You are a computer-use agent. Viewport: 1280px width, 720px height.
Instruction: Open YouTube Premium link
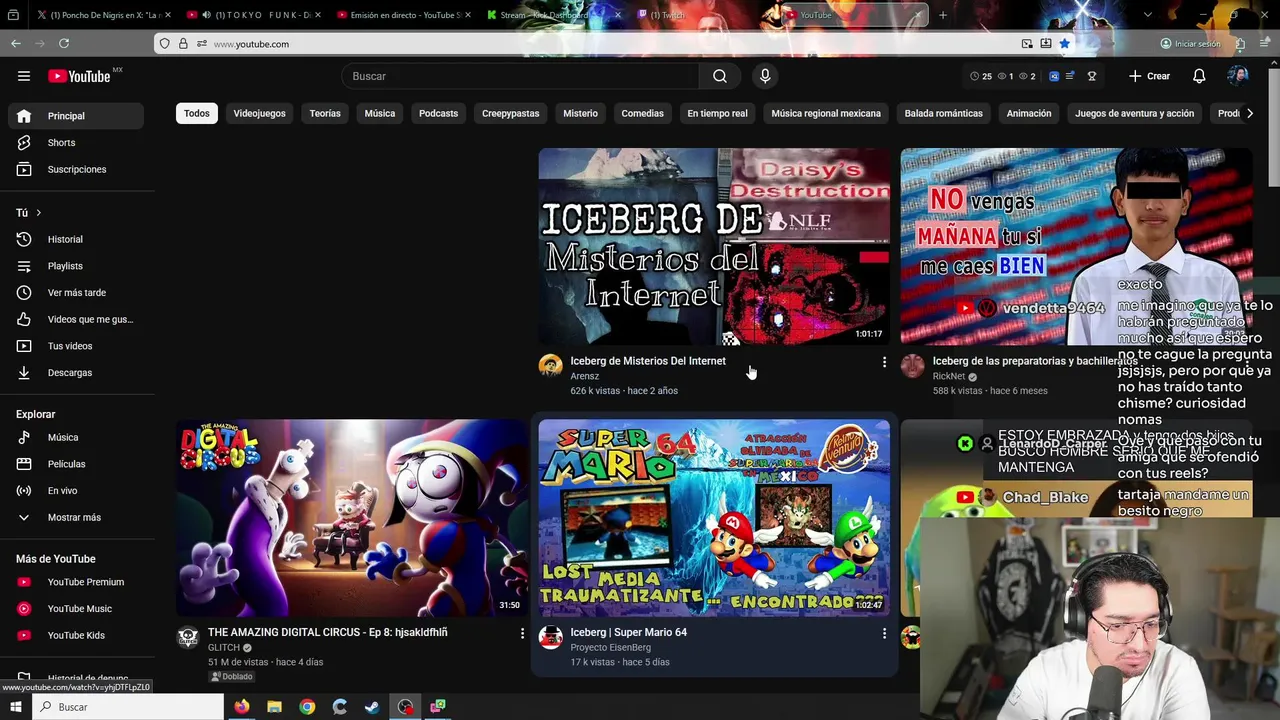click(76, 582)
